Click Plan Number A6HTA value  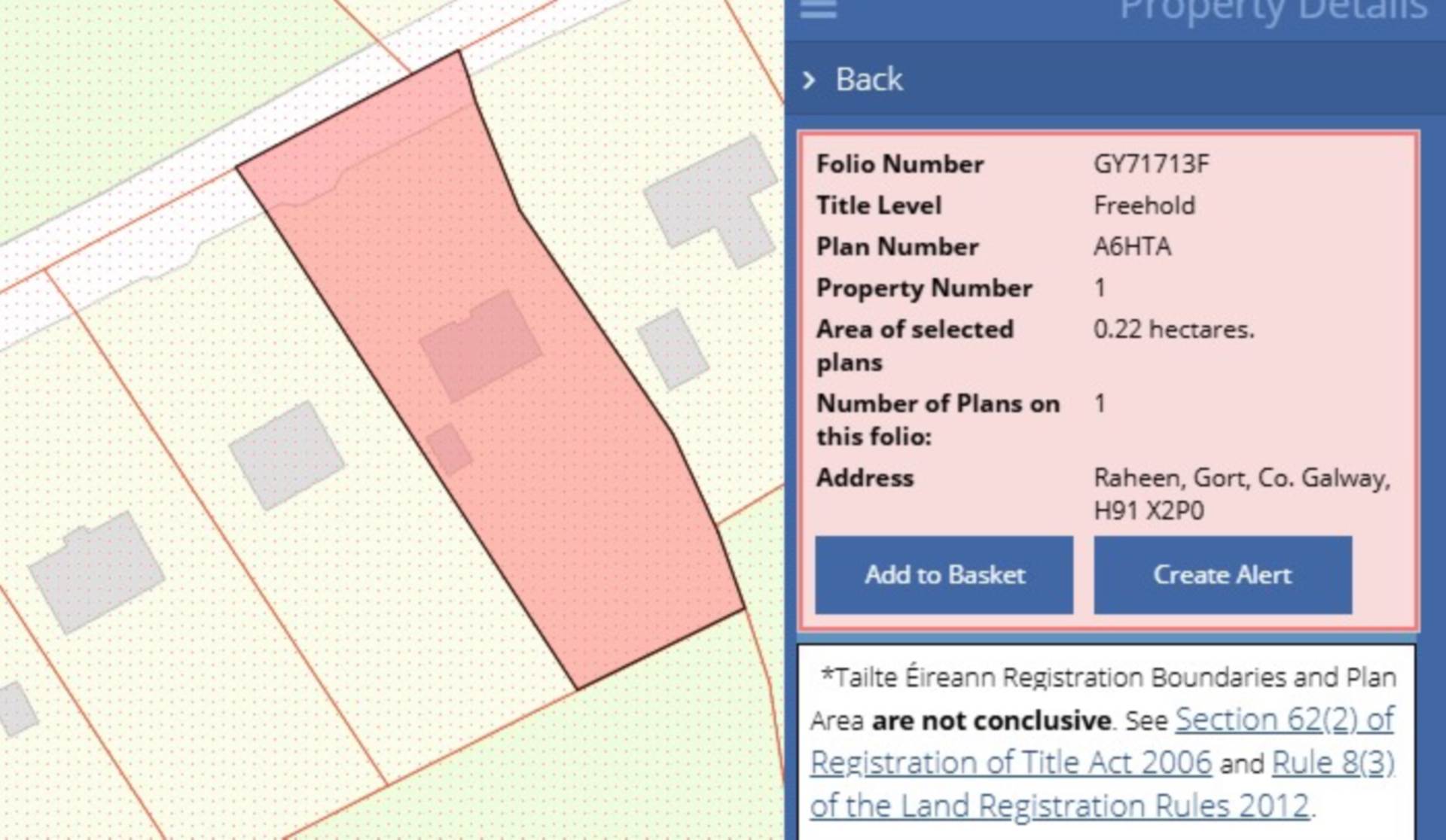click(x=1132, y=247)
